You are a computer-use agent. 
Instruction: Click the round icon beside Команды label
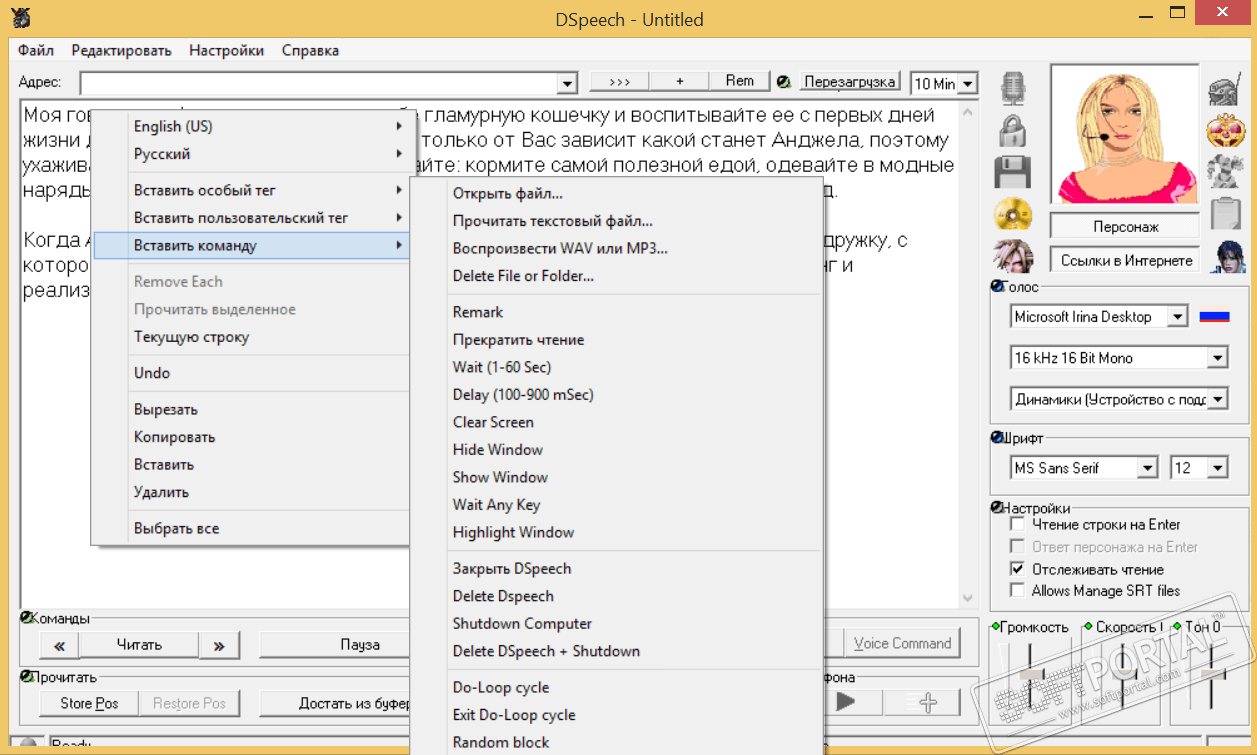(x=26, y=617)
